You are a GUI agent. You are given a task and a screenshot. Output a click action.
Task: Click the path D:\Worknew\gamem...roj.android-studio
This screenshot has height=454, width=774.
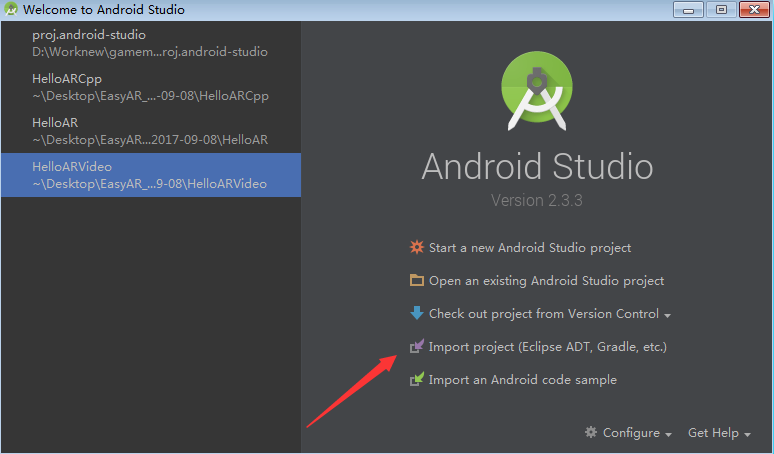click(x=150, y=52)
